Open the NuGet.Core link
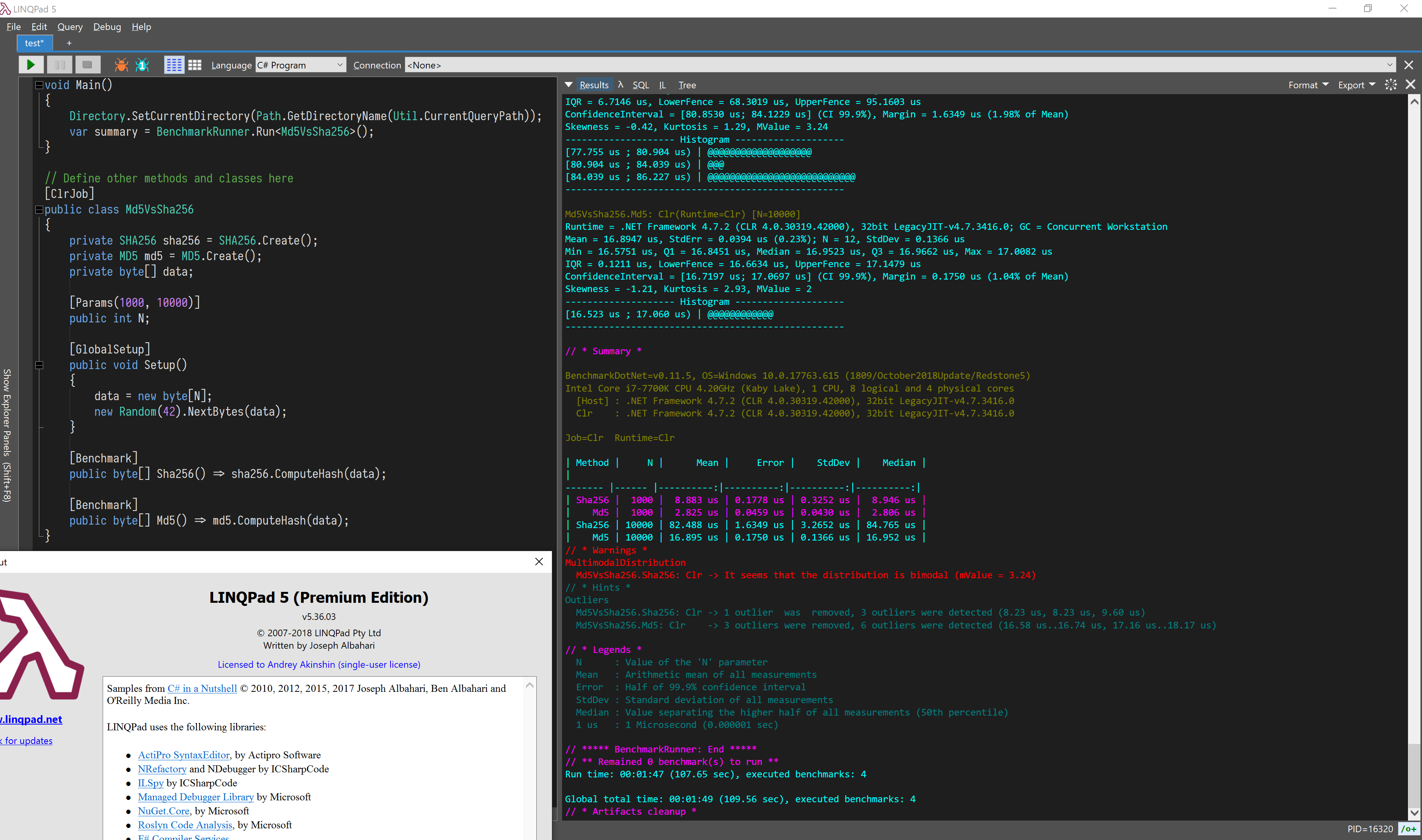Screen dimensions: 1422x840 (164, 810)
